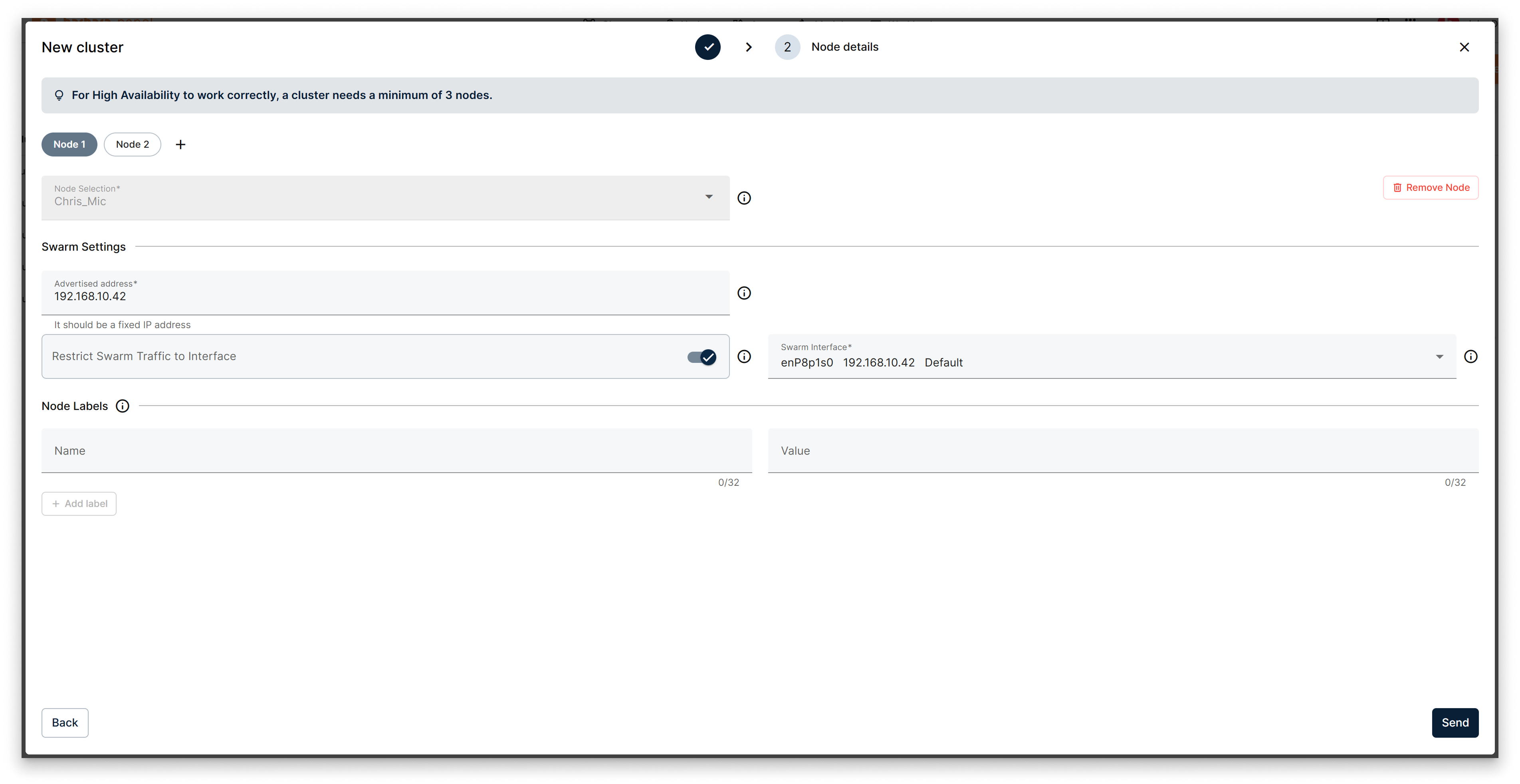Click the Advertised address info icon
The height and width of the screenshot is (784, 1520).
[744, 293]
